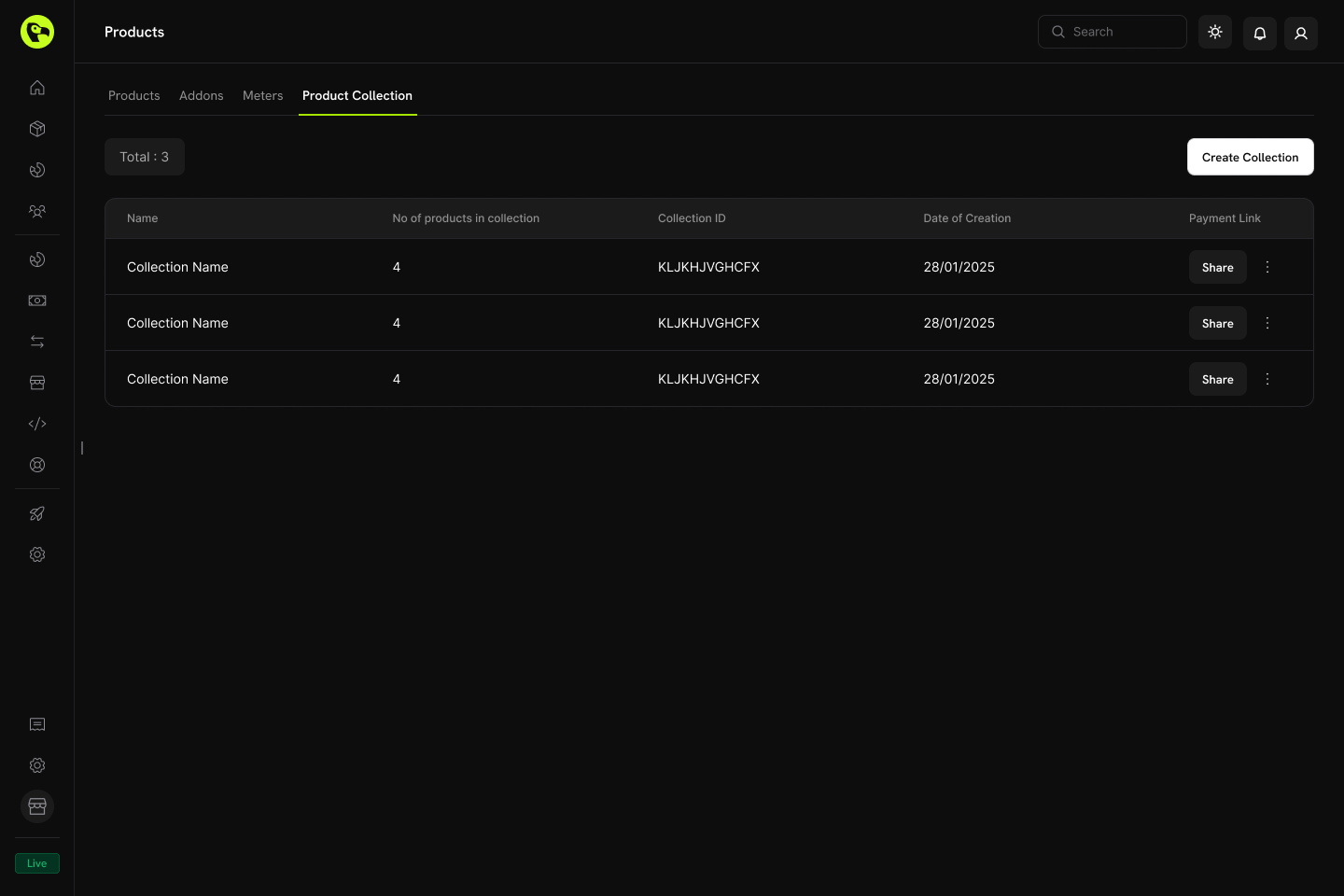
Task: Click the rocket launch icon in sidebar
Action: (x=37, y=513)
